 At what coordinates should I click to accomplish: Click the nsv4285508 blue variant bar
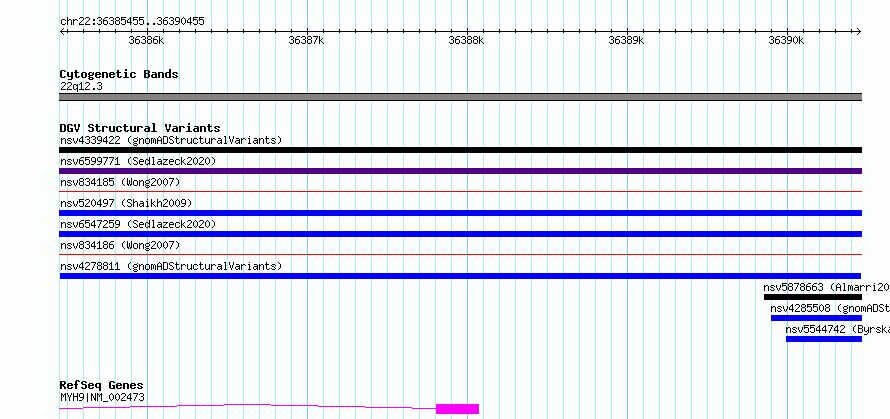(x=816, y=318)
